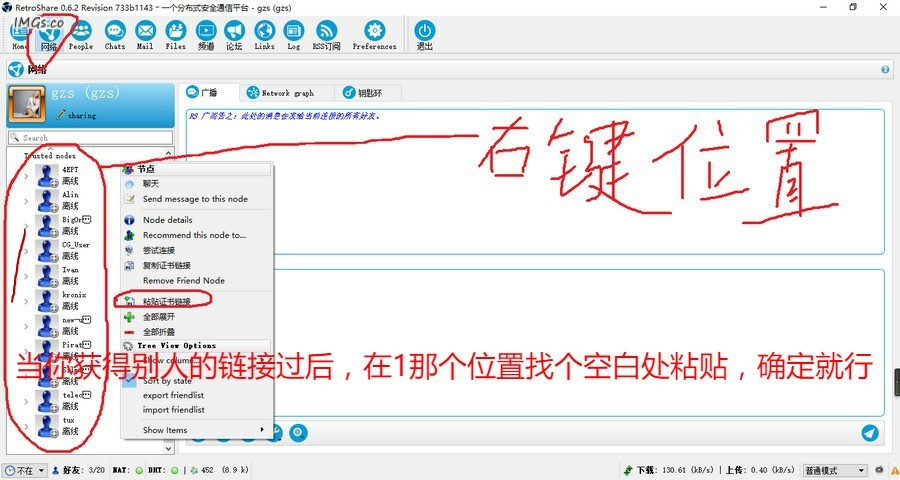This screenshot has width=900, height=480.
Task: Choose 全部折叠 collapse all
Action: tap(196, 332)
